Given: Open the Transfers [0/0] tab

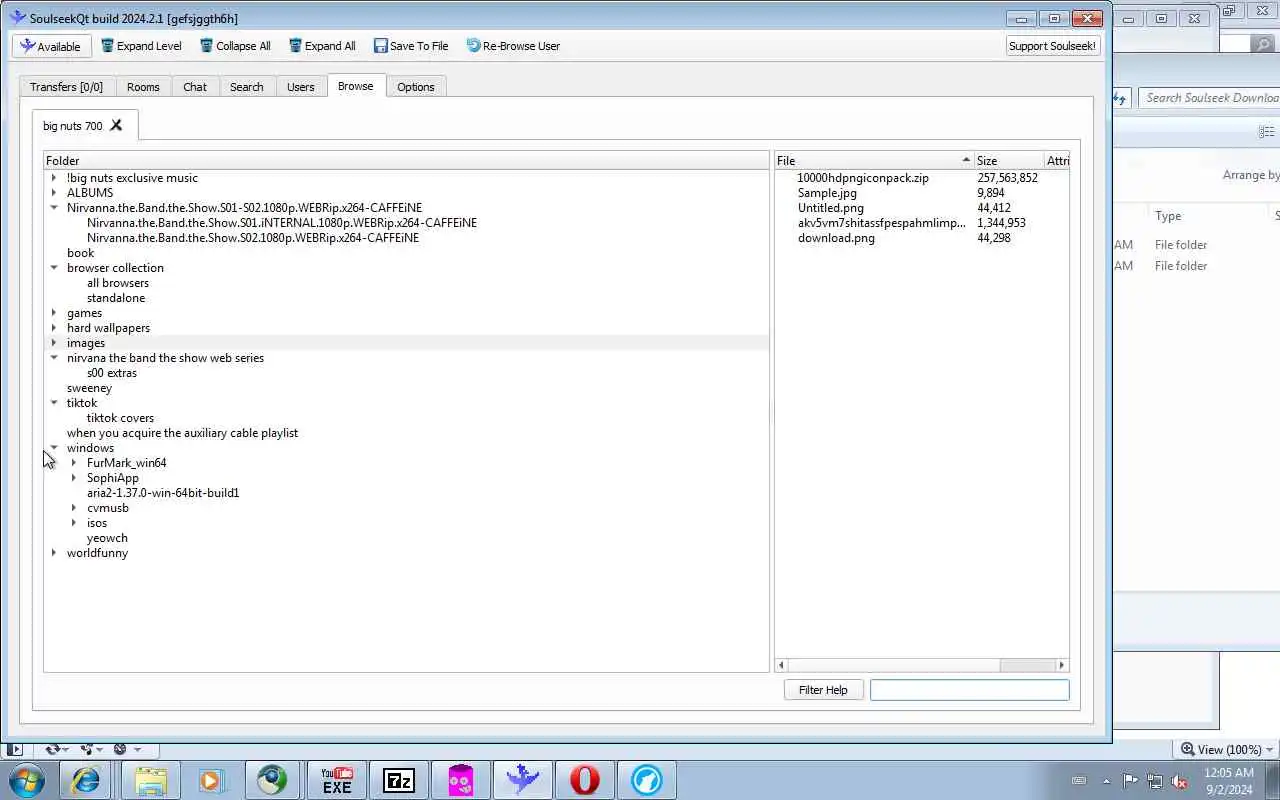Looking at the screenshot, I should (66, 87).
